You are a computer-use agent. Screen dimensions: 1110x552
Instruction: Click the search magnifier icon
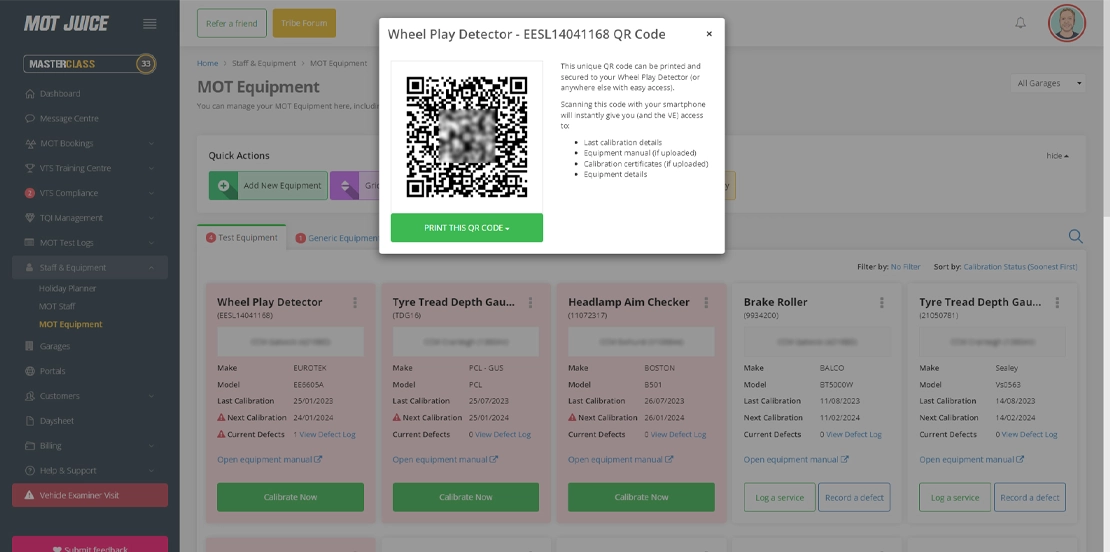1075,236
